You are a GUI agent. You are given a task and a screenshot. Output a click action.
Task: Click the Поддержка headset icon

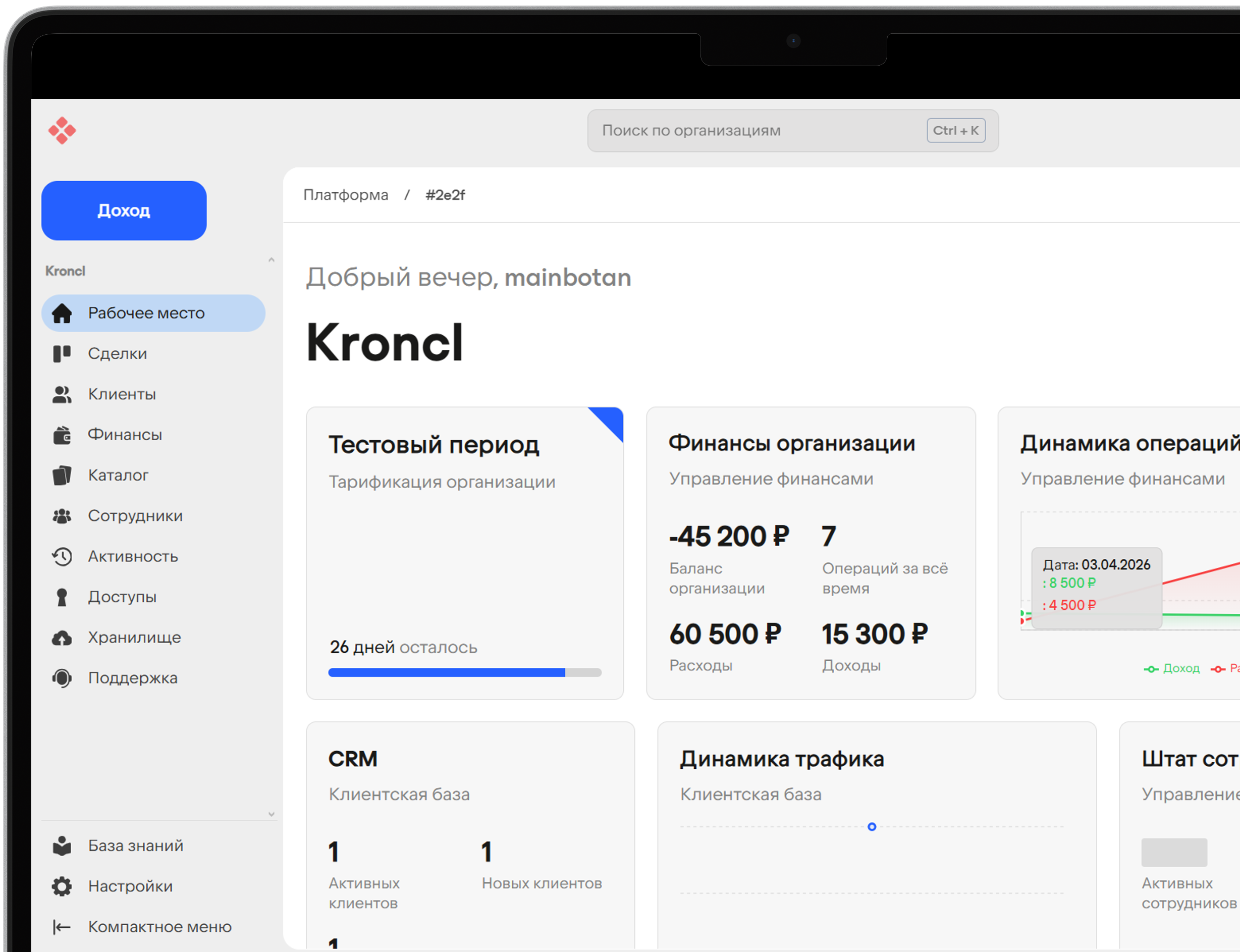point(62,678)
